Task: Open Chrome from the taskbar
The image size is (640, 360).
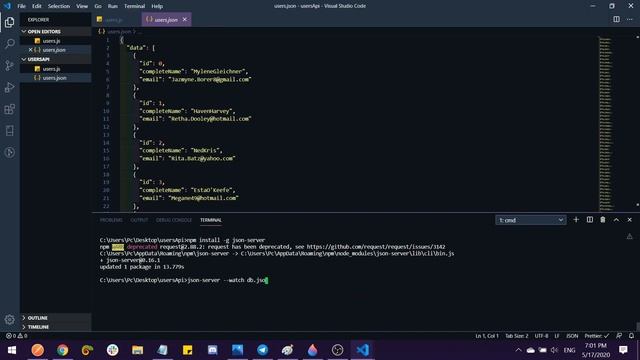Action: pos(62,350)
